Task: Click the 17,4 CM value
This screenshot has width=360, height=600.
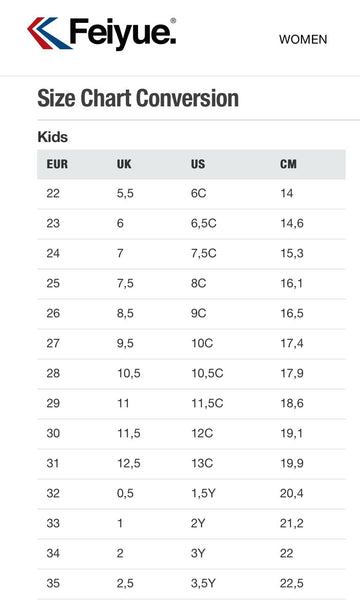Action: pyautogui.click(x=292, y=343)
